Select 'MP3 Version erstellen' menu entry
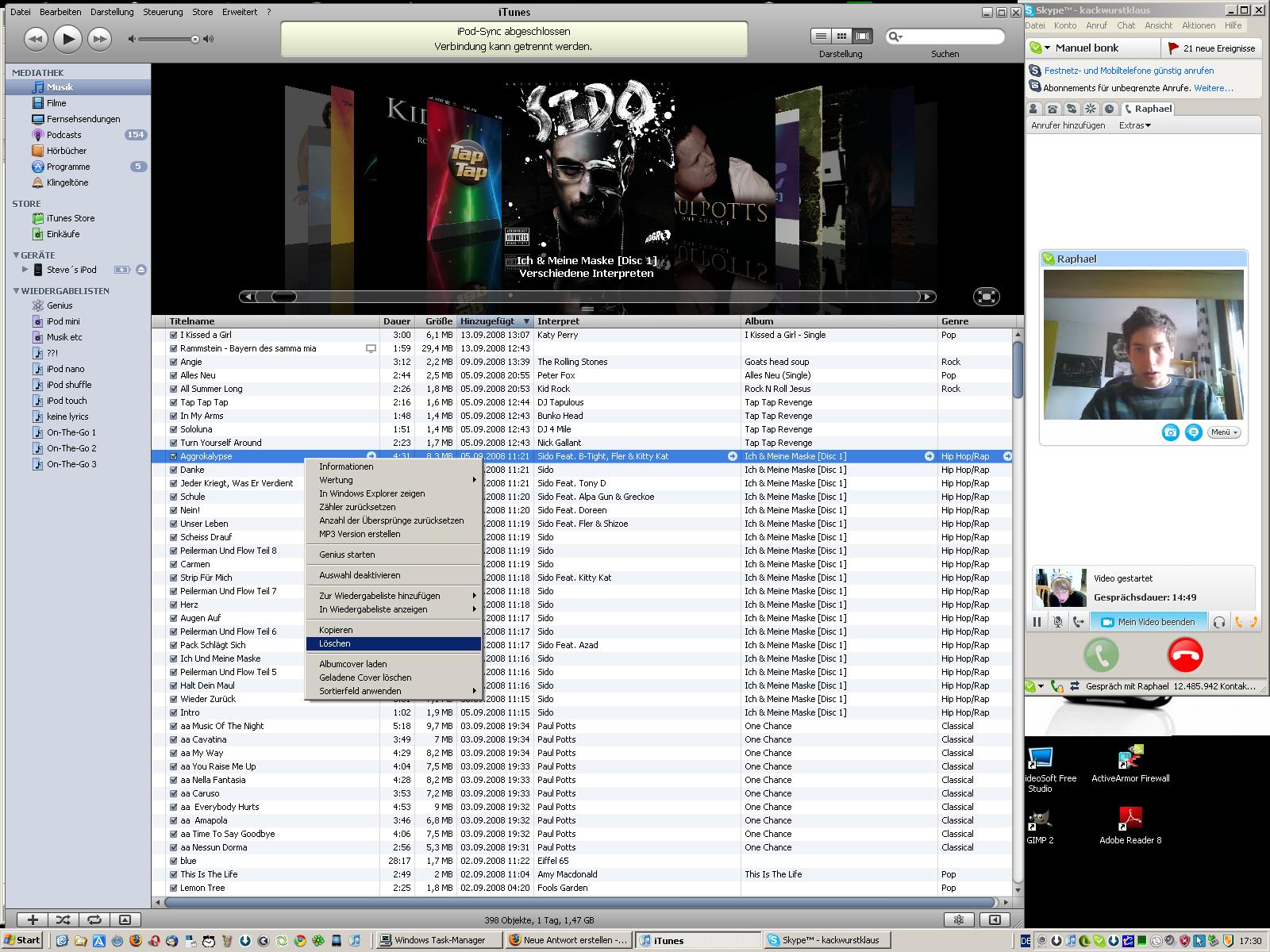The image size is (1270, 952). (x=394, y=534)
